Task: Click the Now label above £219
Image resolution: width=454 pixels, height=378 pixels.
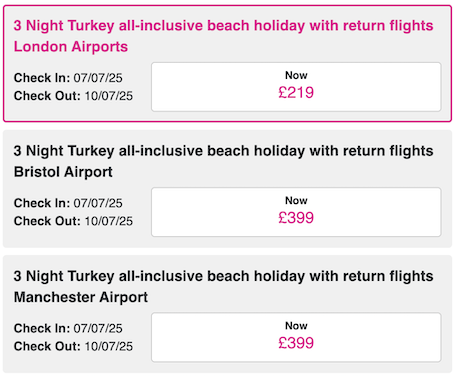Action: coord(296,75)
